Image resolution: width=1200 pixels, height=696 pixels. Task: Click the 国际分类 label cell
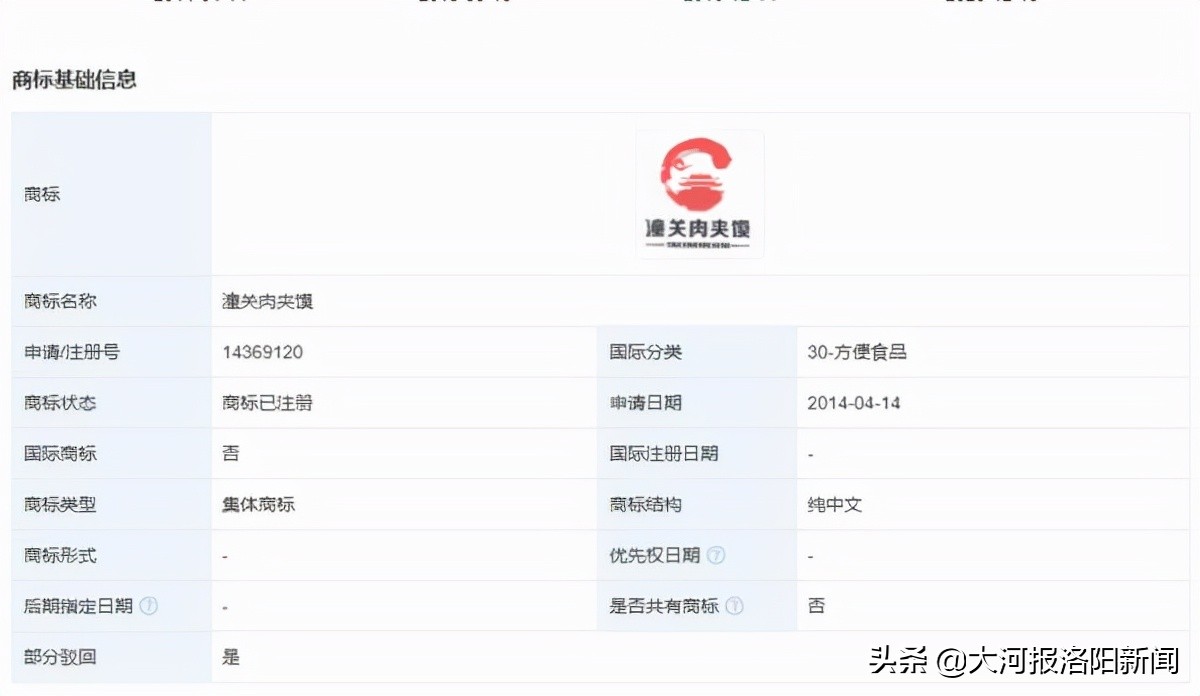tap(697, 352)
